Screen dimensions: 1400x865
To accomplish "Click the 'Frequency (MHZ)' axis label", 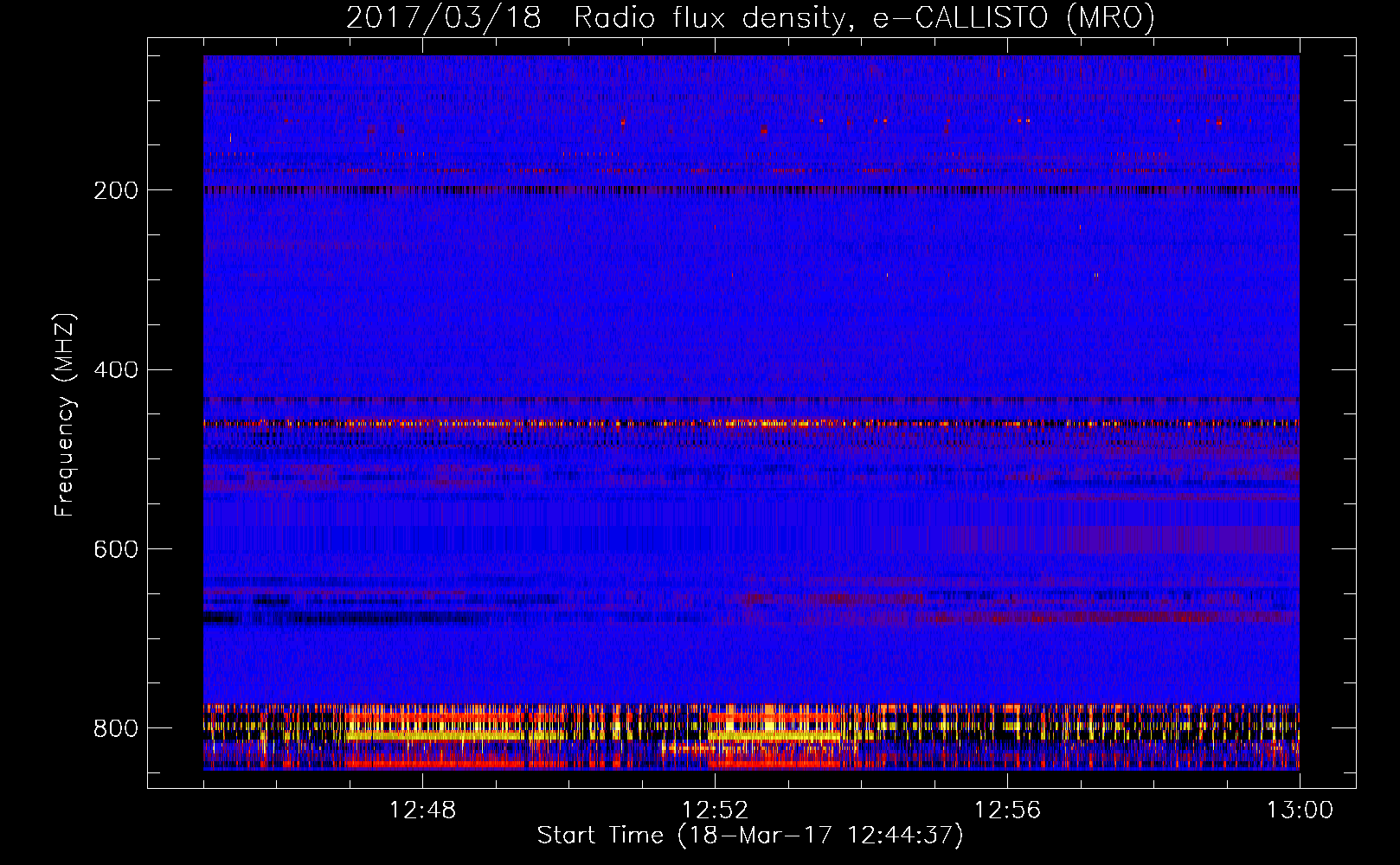I will [64, 414].
